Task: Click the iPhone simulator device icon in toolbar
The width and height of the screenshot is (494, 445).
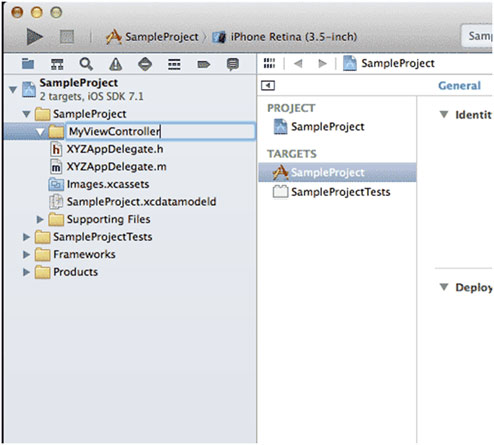Action: pyautogui.click(x=219, y=37)
